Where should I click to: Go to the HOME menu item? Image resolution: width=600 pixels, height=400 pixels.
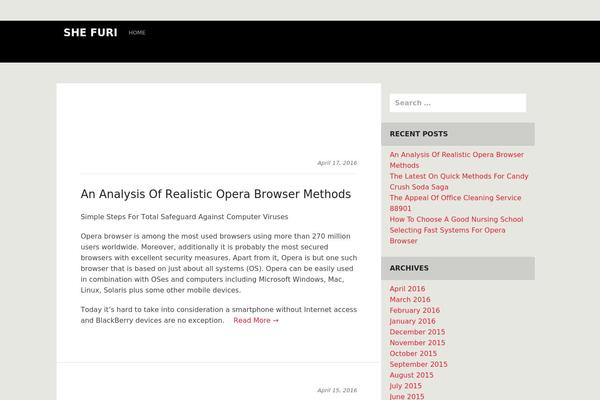pyautogui.click(x=137, y=33)
